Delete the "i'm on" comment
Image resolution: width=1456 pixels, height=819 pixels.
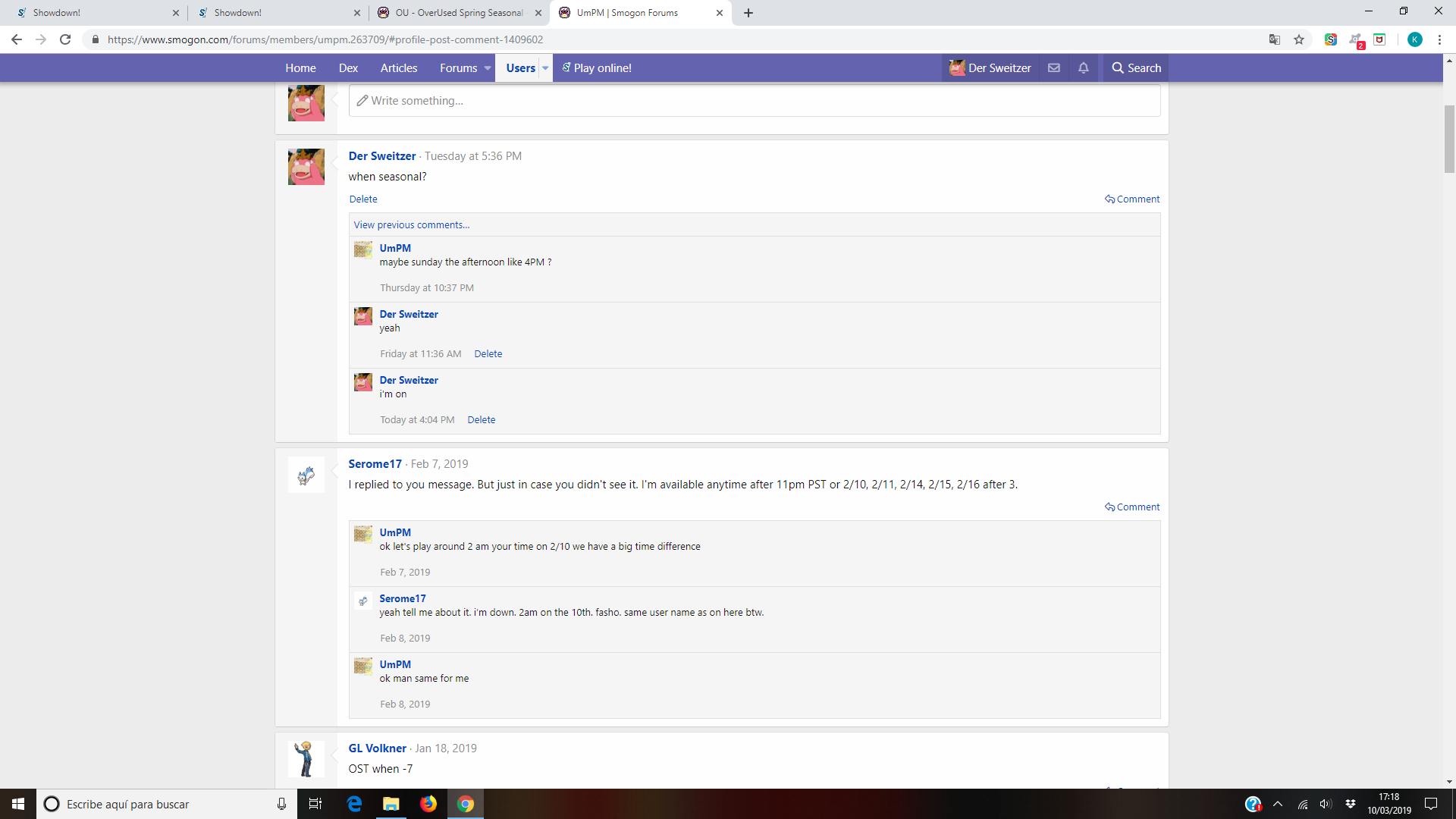(x=482, y=420)
